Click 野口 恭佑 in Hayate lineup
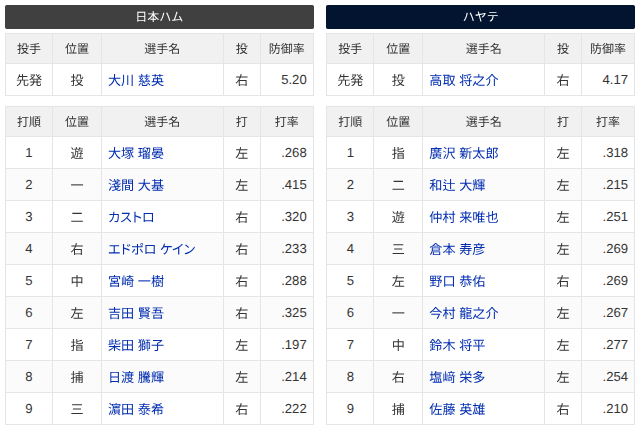 click(x=457, y=281)
